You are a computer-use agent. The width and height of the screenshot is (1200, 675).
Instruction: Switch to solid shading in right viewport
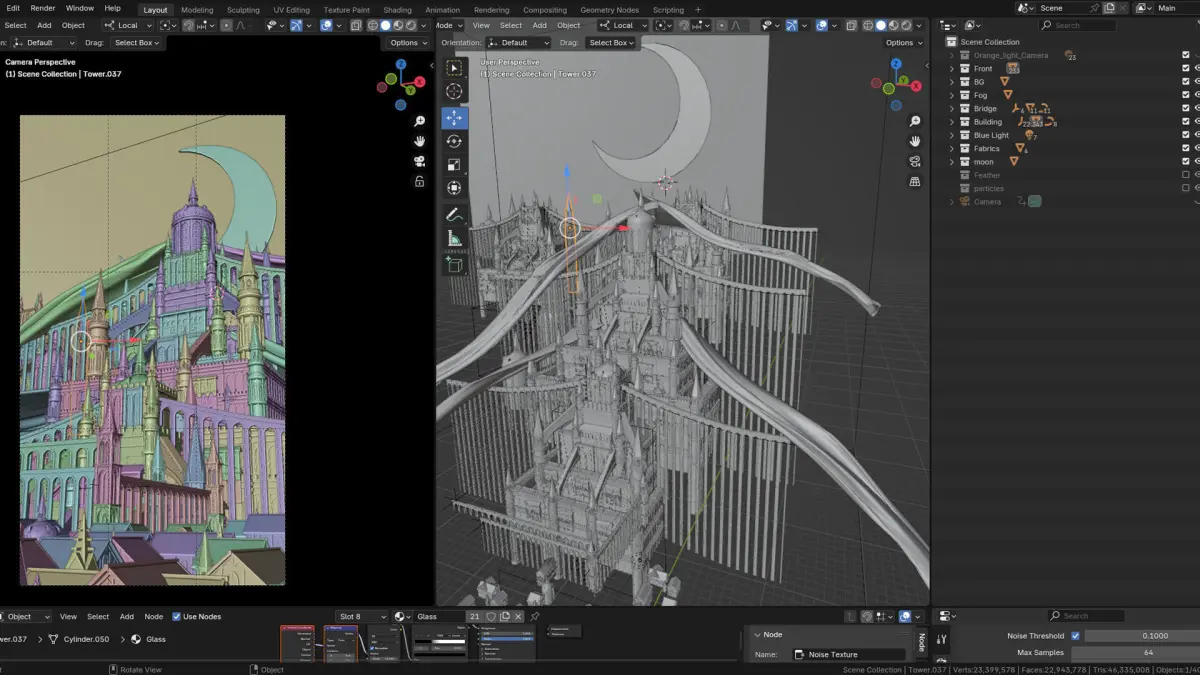point(881,25)
